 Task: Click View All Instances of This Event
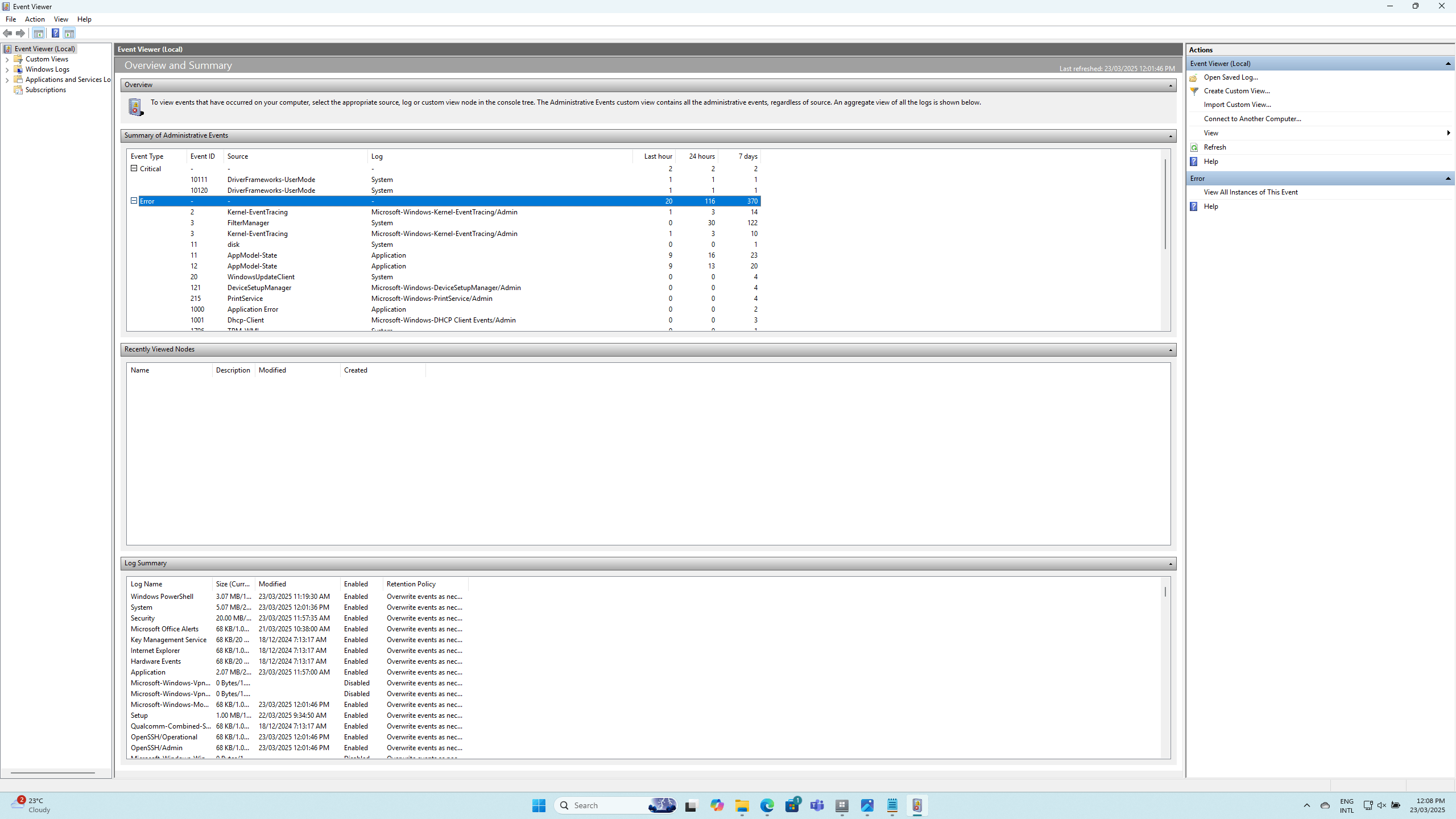pyautogui.click(x=1250, y=192)
